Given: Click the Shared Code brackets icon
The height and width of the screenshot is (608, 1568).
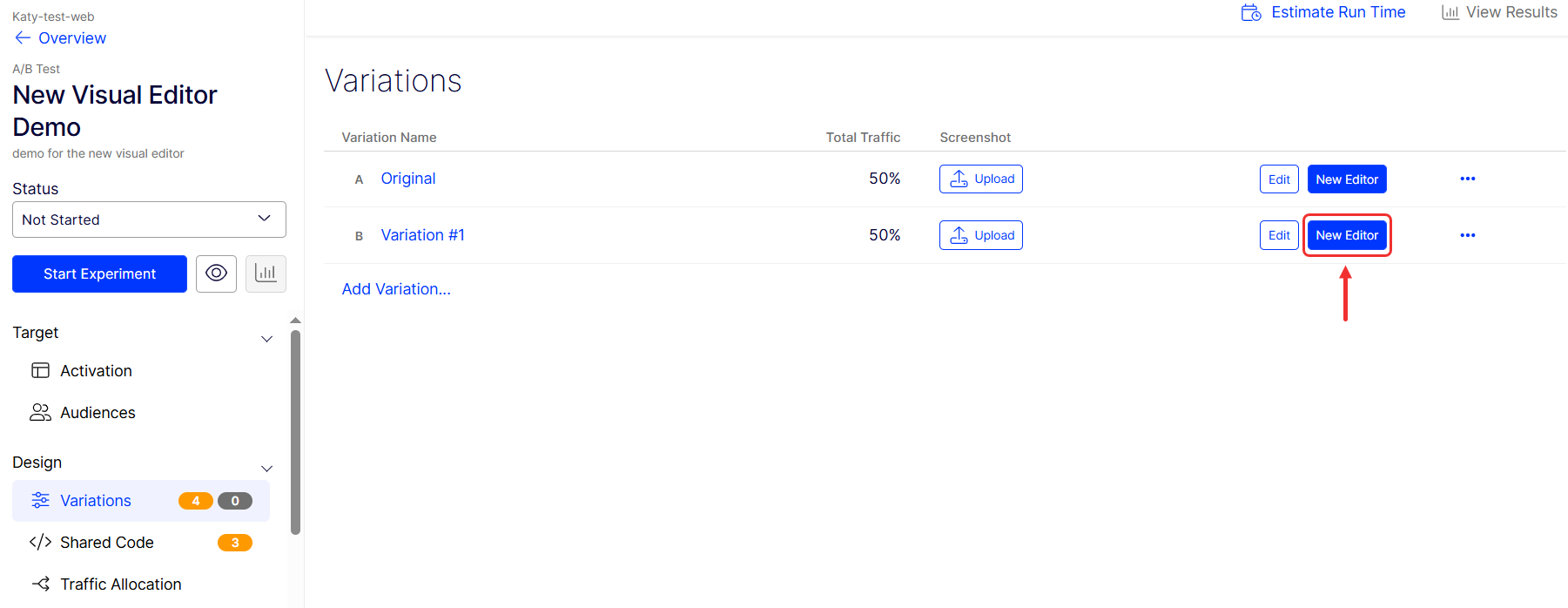Looking at the screenshot, I should 40,542.
